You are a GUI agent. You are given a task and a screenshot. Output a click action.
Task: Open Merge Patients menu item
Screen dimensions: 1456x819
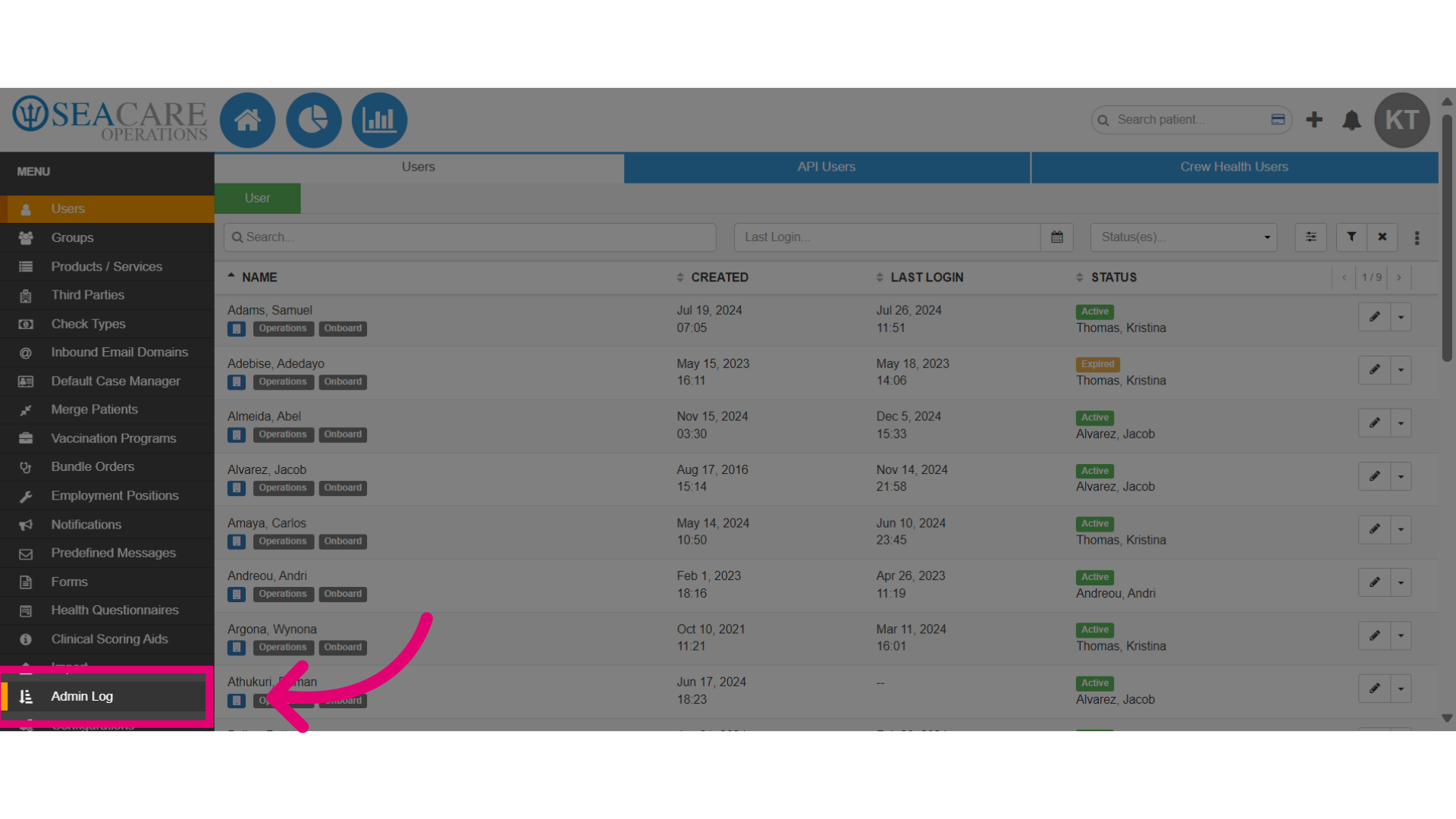[107, 409]
